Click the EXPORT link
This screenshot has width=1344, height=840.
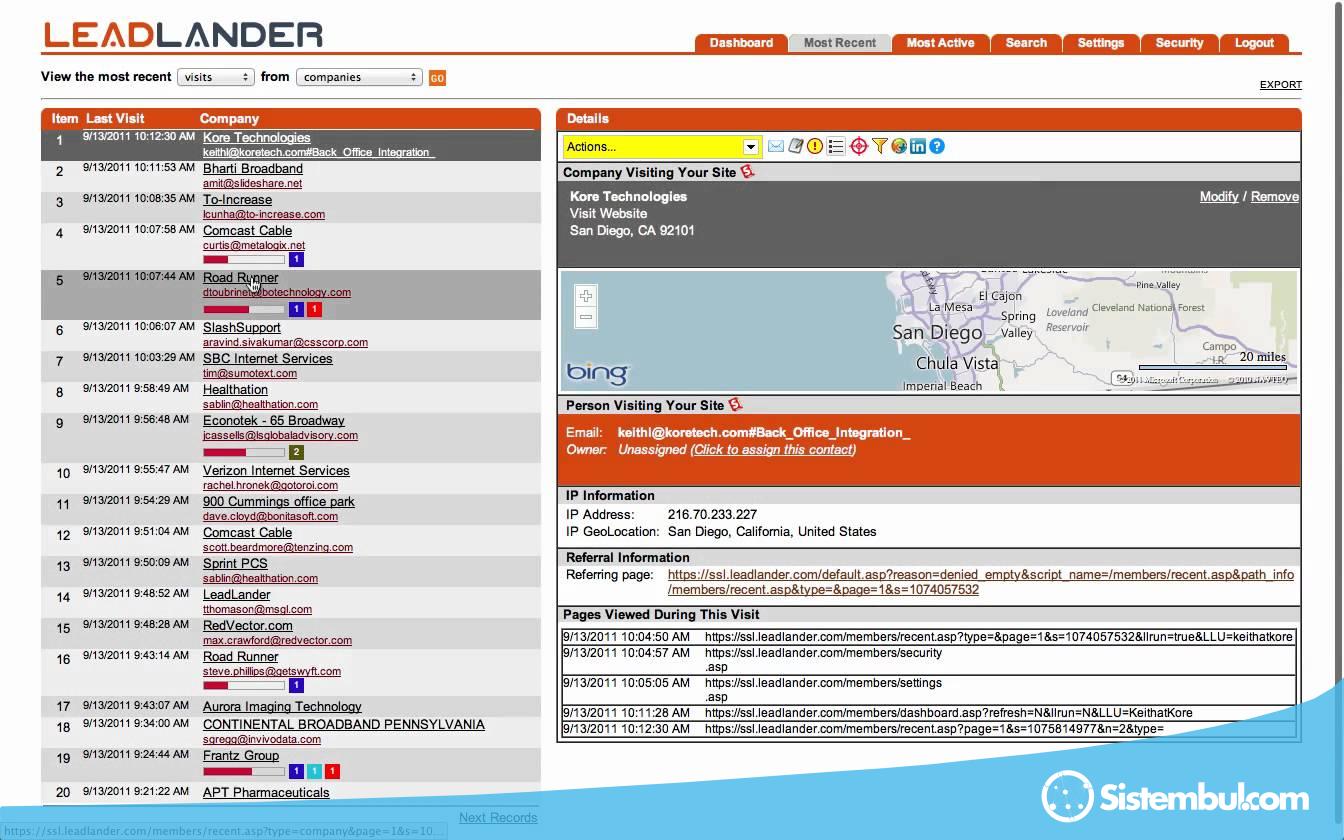pos(1280,85)
